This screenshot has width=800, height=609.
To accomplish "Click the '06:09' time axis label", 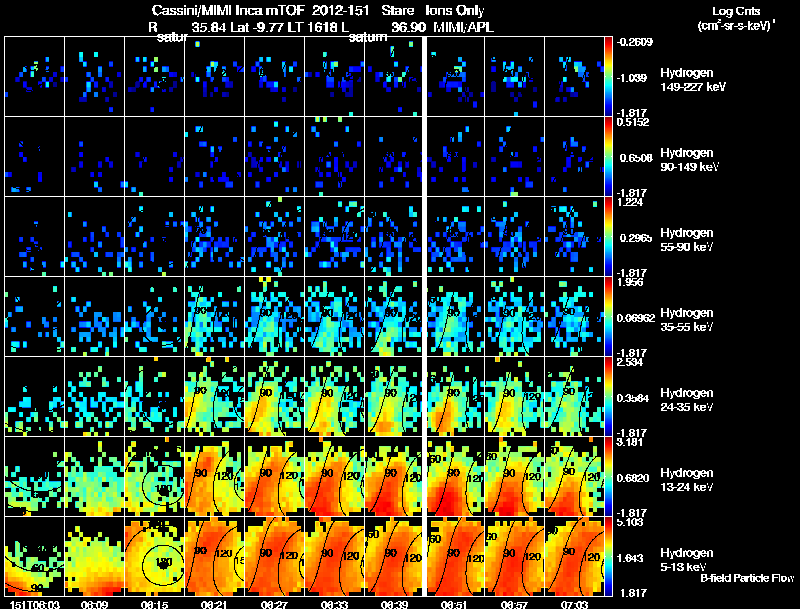I will coord(94,604).
